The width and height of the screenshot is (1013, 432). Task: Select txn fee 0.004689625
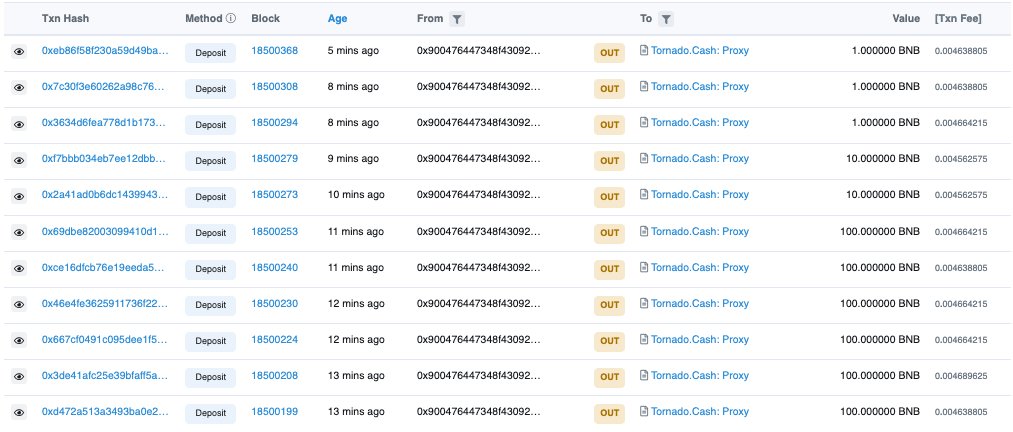(961, 376)
